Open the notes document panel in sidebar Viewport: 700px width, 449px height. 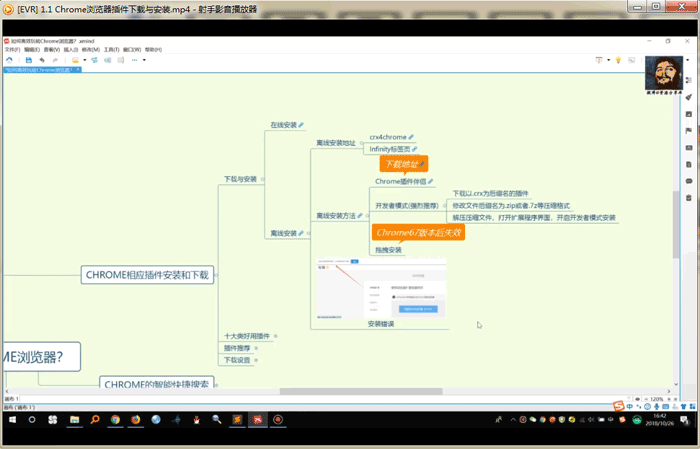coord(689,164)
